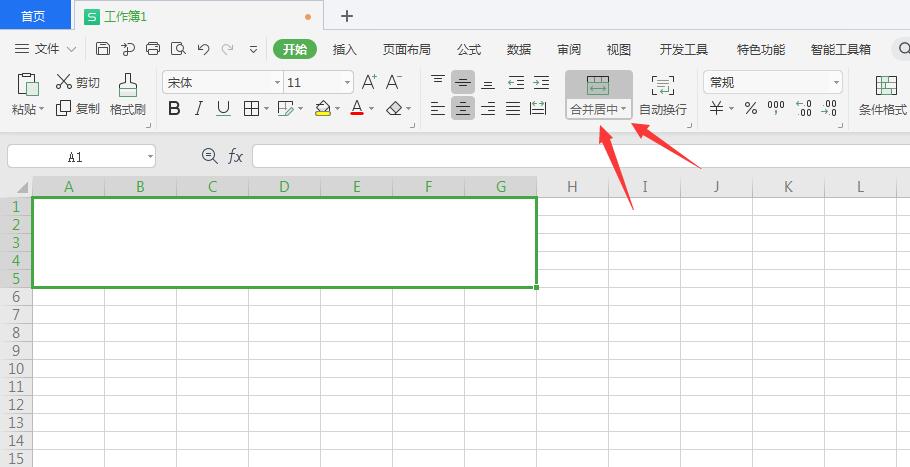Viewport: 910px width, 467px height.
Task: Switch to the 插入 (Insert) tab
Action: (x=344, y=49)
